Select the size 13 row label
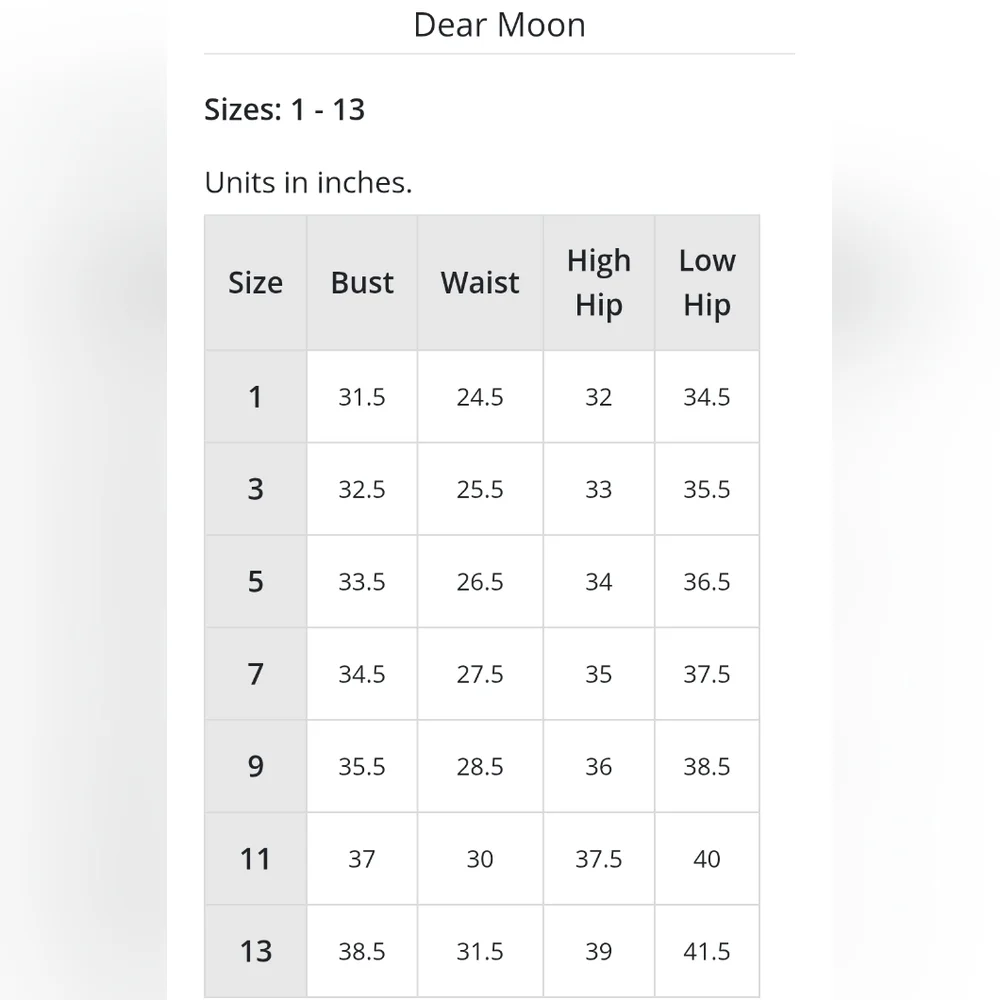Screen dimensions: 1000x1000 (256, 951)
